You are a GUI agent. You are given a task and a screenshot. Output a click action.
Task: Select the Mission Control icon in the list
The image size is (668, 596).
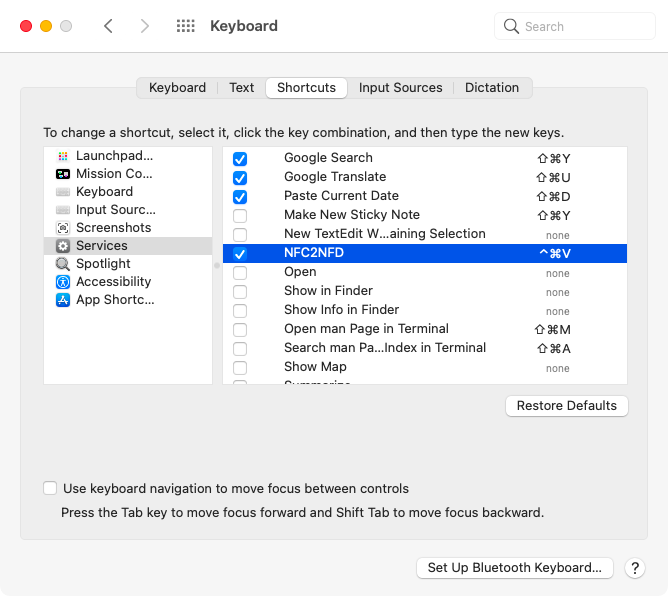tap(63, 174)
